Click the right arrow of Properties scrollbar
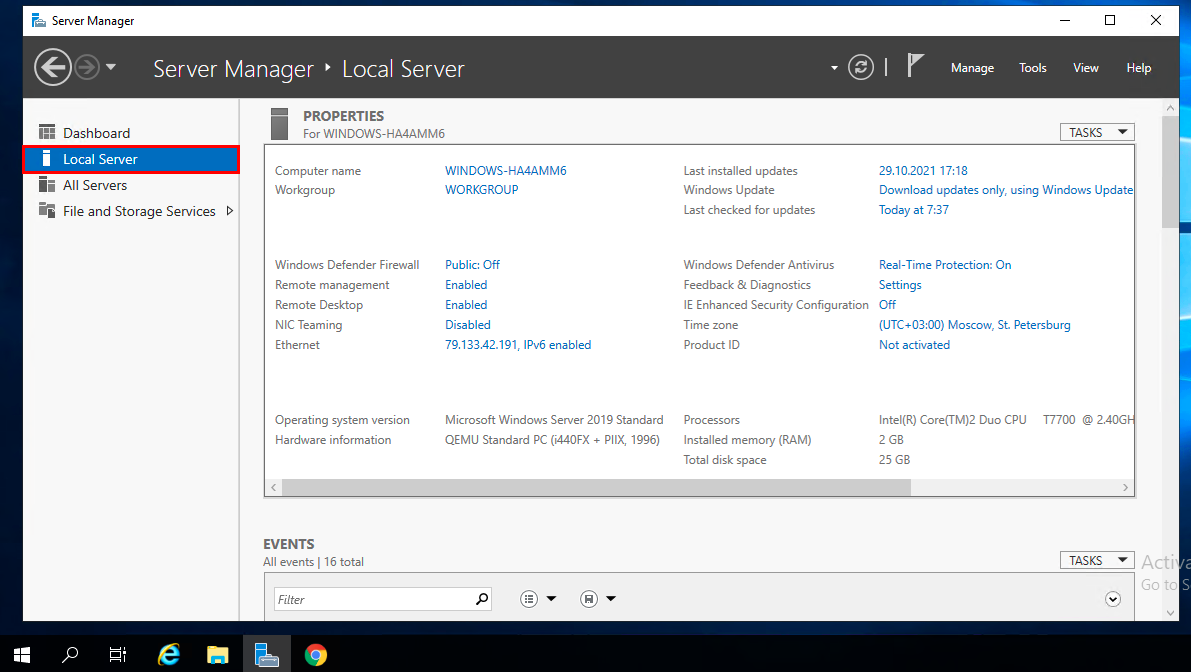 (x=1126, y=487)
